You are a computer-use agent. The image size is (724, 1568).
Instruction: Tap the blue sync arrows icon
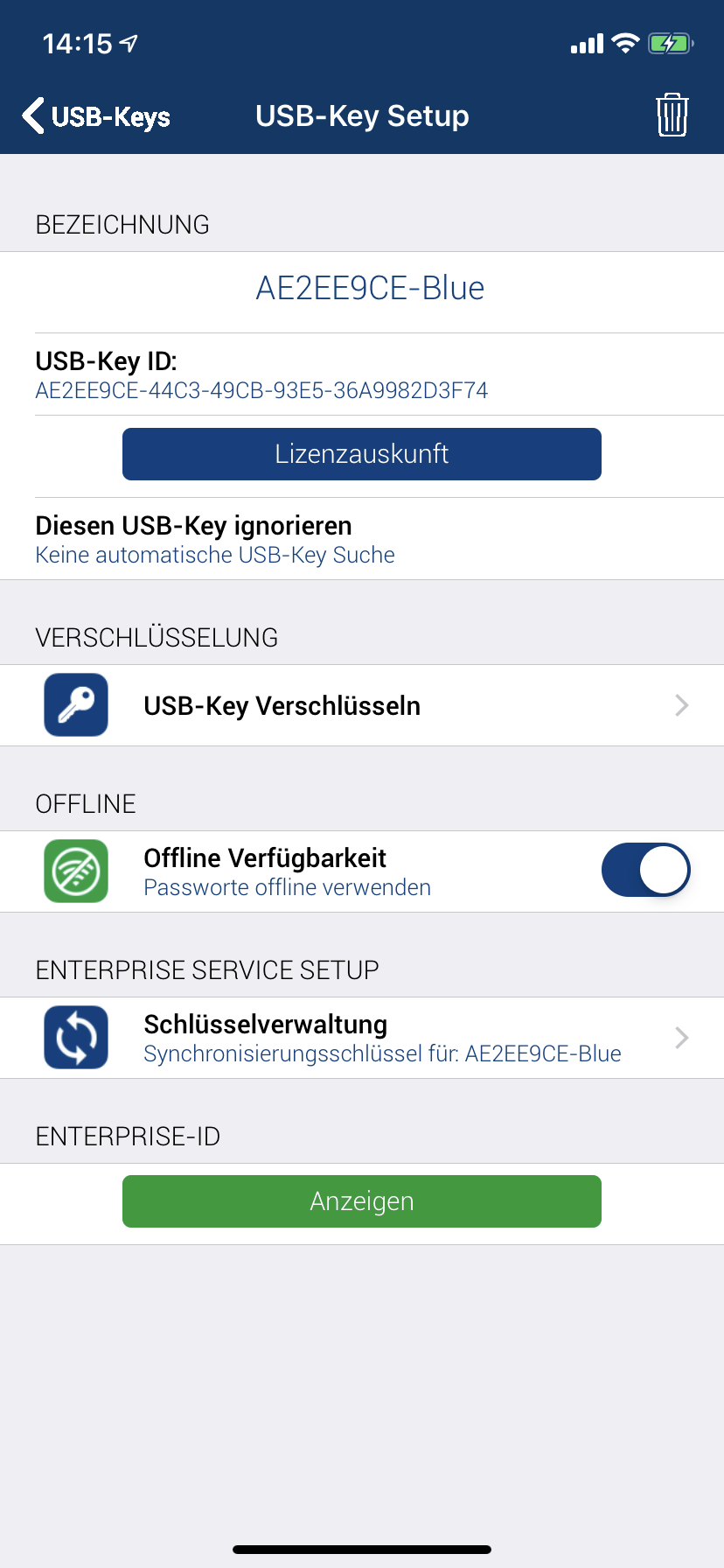(76, 1038)
